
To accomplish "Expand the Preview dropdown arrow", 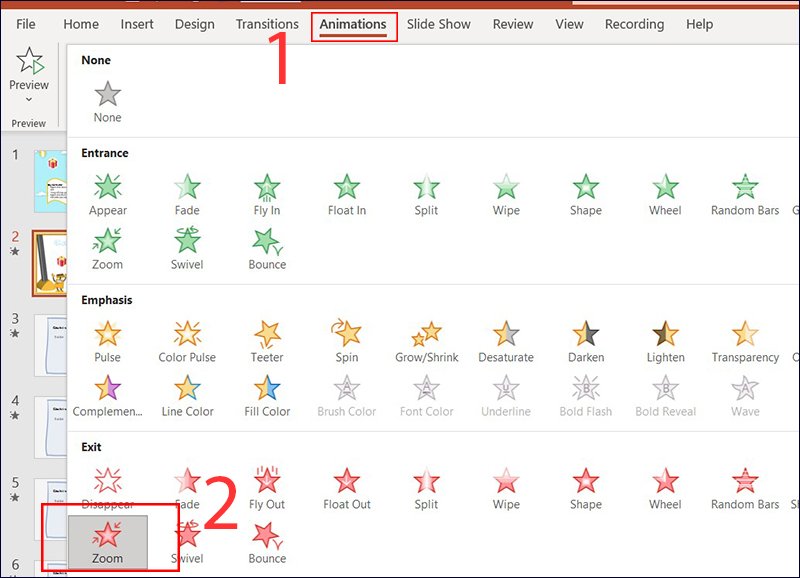I will coord(29,99).
